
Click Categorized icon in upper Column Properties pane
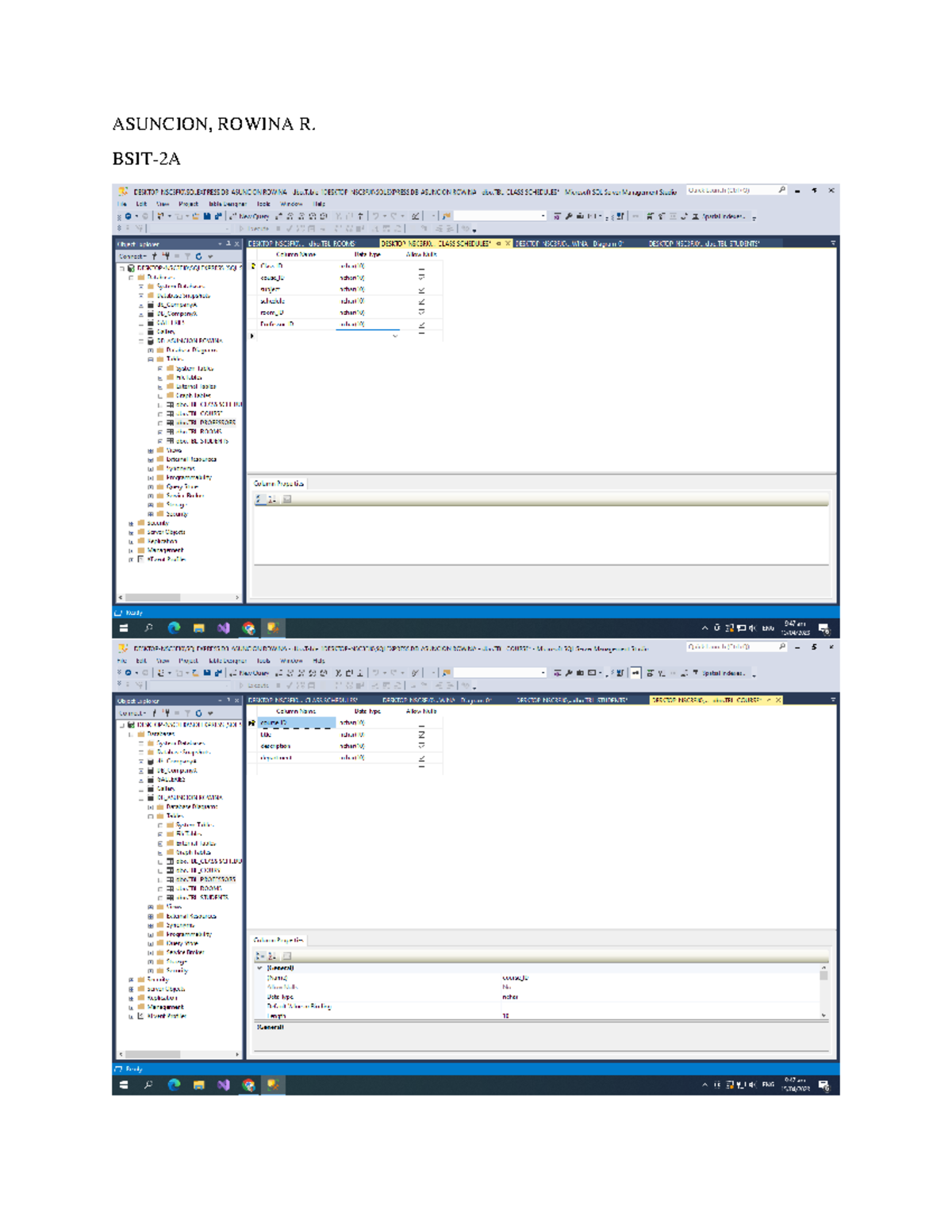pyautogui.click(x=259, y=499)
